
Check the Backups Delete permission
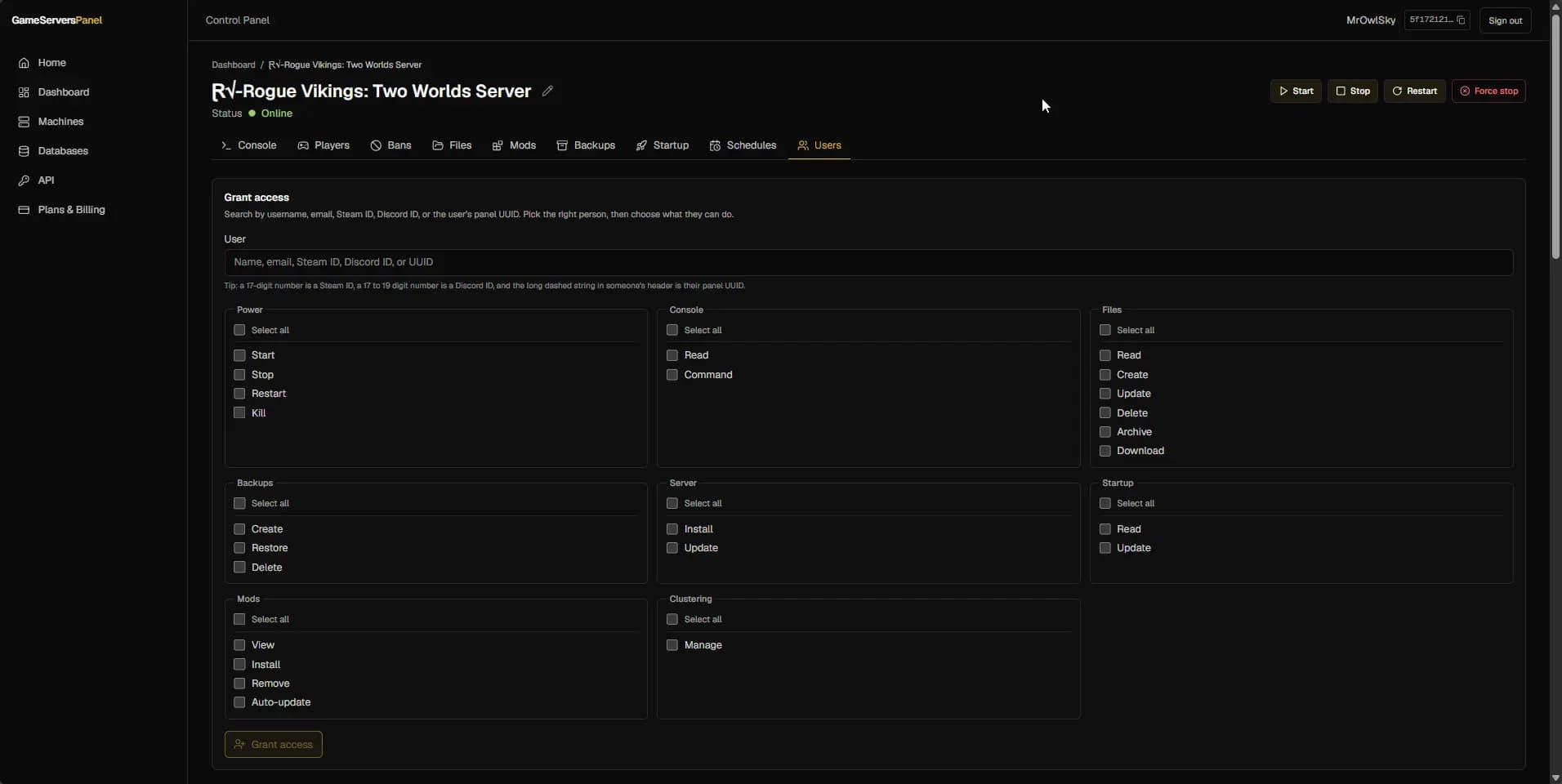(x=239, y=568)
